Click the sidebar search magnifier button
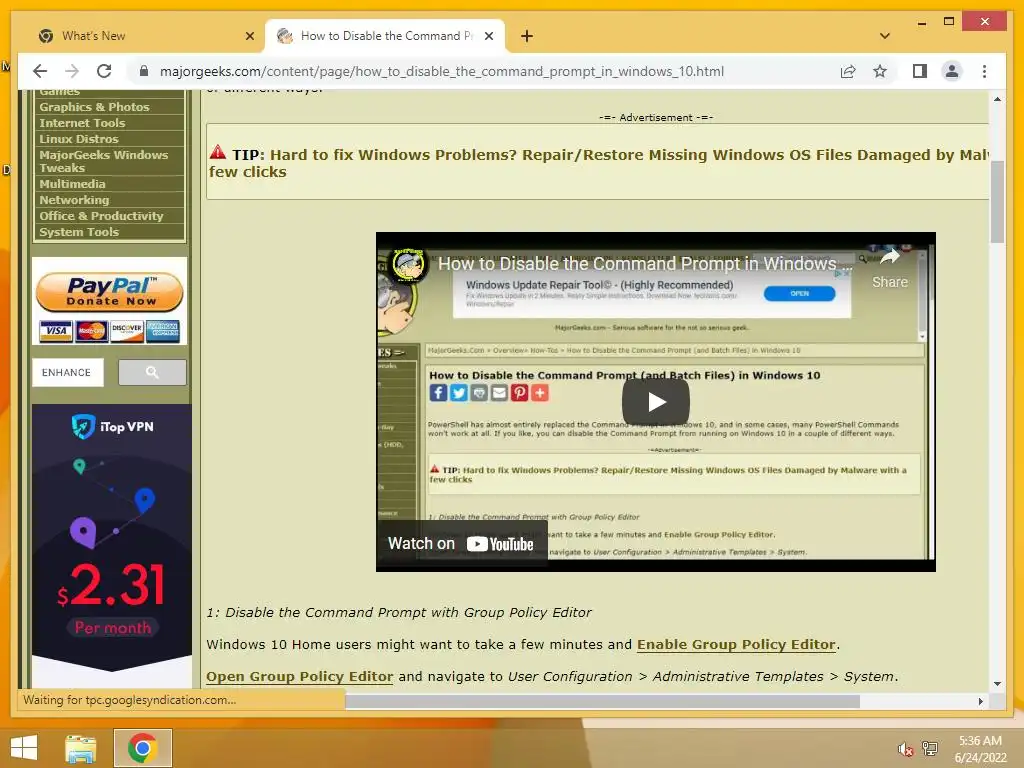This screenshot has height=768, width=1024. tap(152, 372)
